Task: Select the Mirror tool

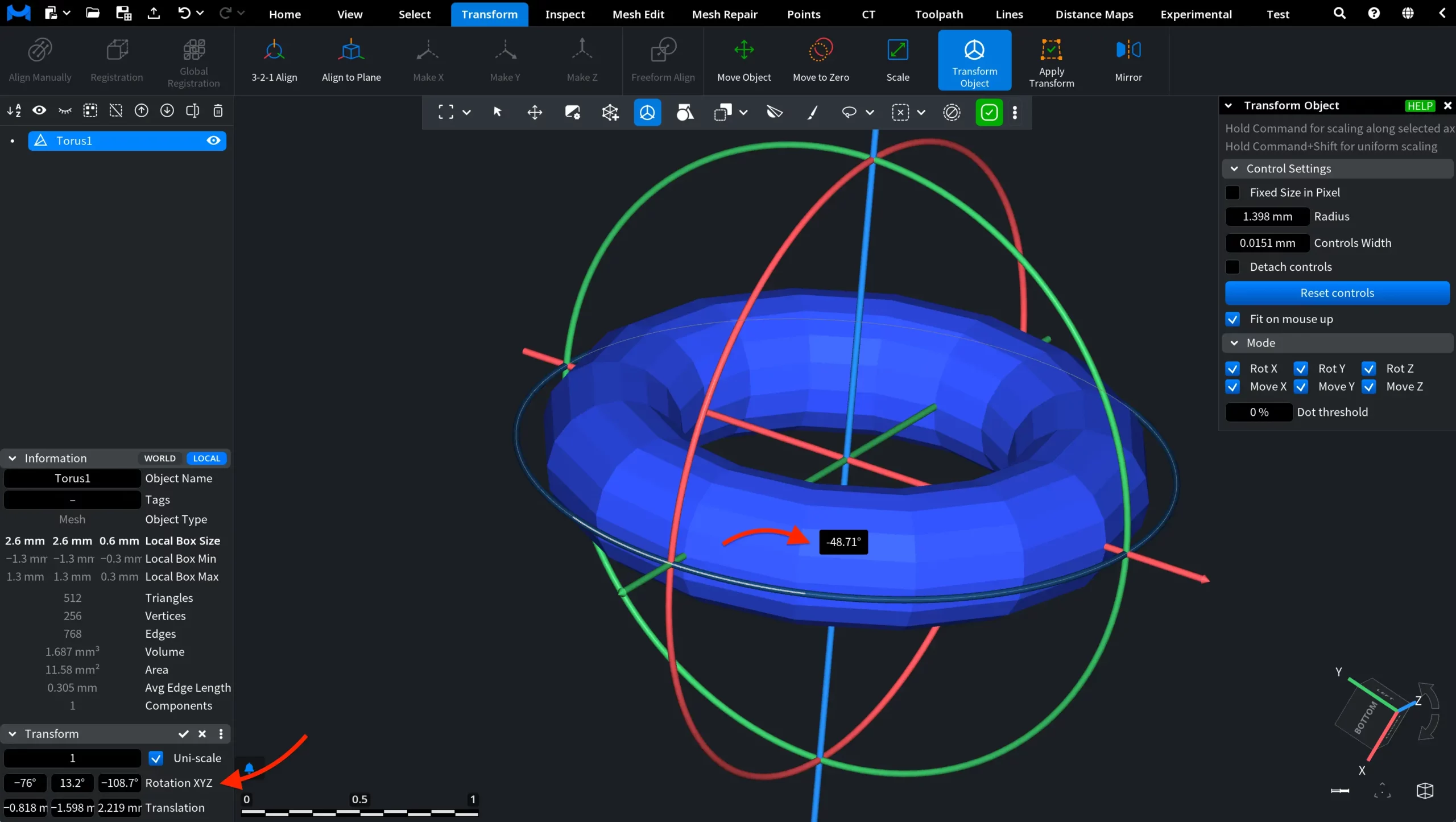Action: [x=1128, y=60]
